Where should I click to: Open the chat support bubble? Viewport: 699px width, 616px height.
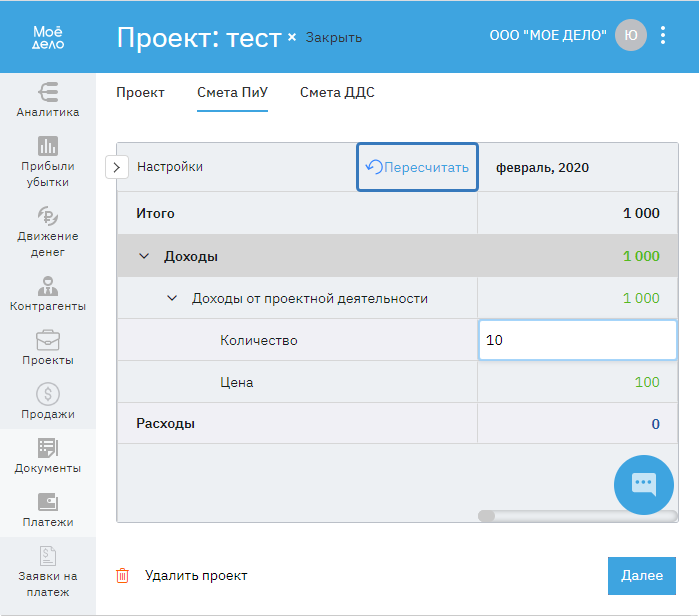point(643,485)
